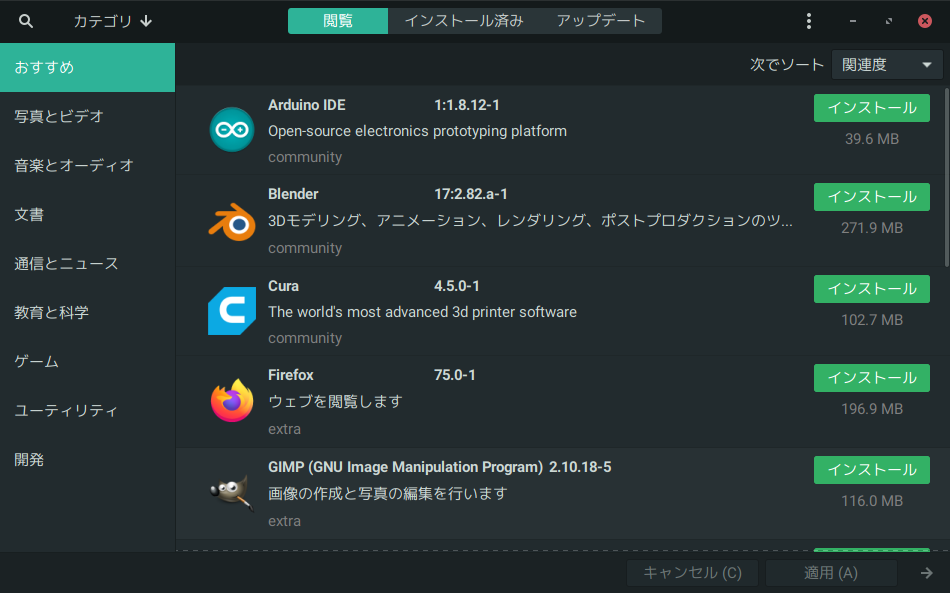This screenshot has width=950, height=593.
Task: Select the ゲーム category
Action: pos(87,362)
